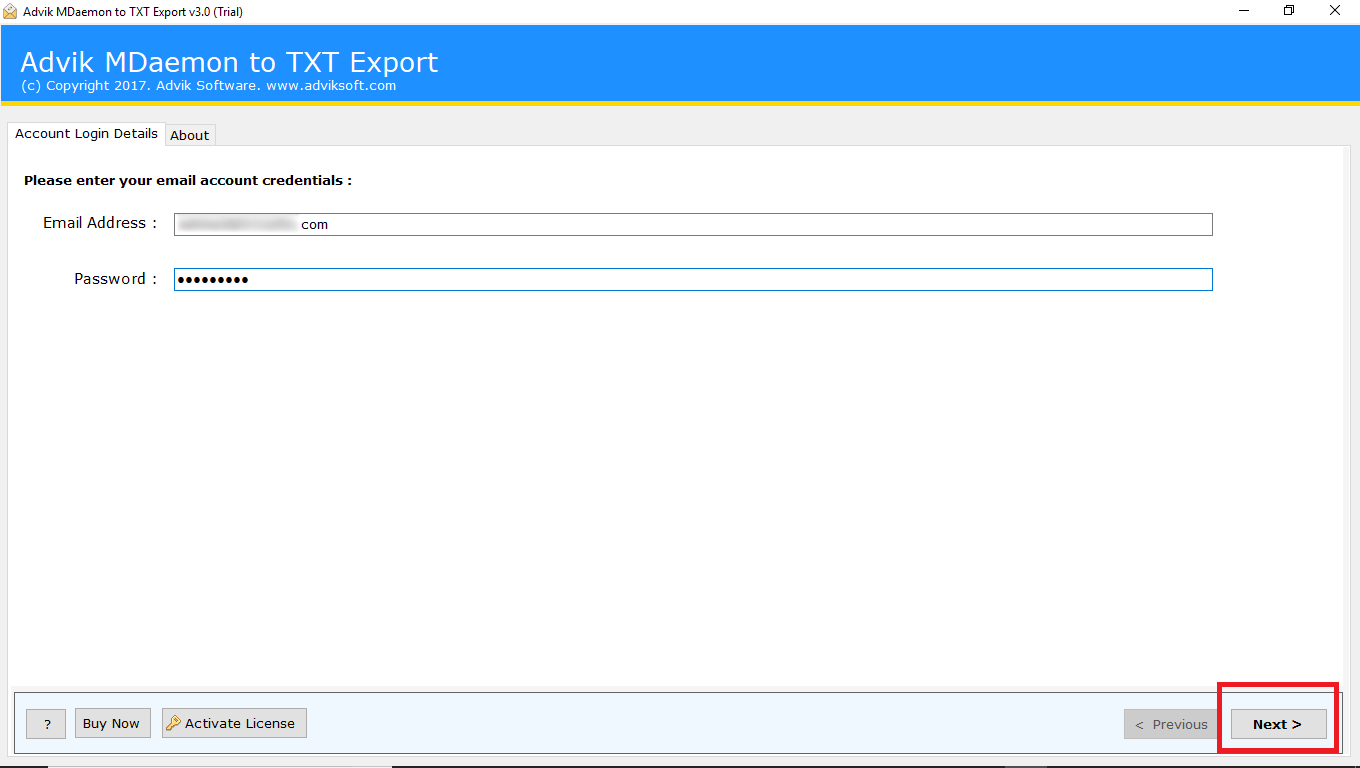1360x768 pixels.
Task: Open help with the question mark button
Action: point(46,724)
